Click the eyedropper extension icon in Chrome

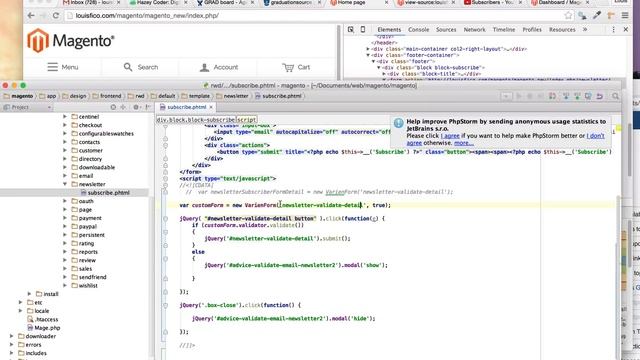tap(597, 16)
